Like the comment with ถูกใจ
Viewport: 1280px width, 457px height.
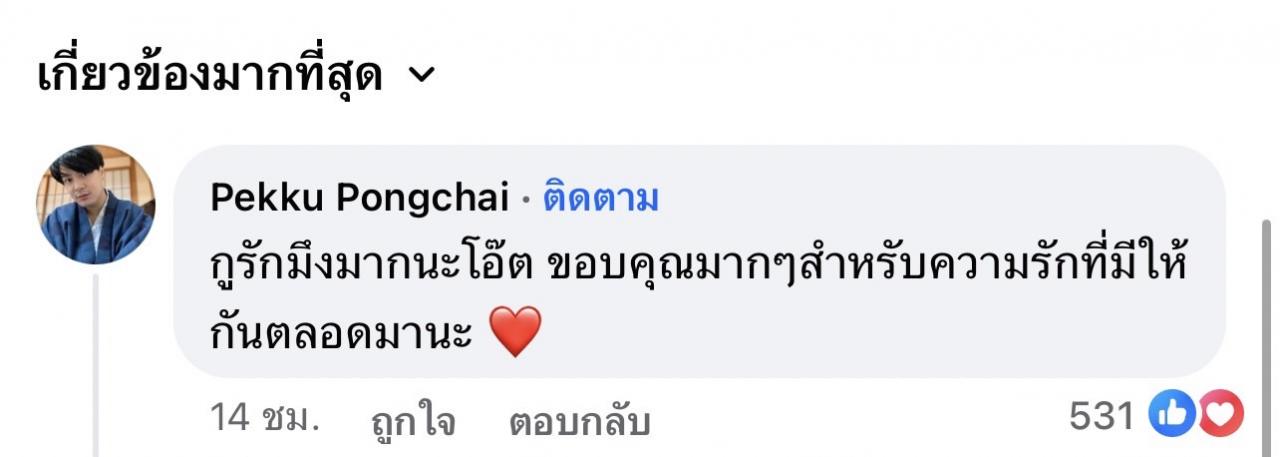pos(413,421)
